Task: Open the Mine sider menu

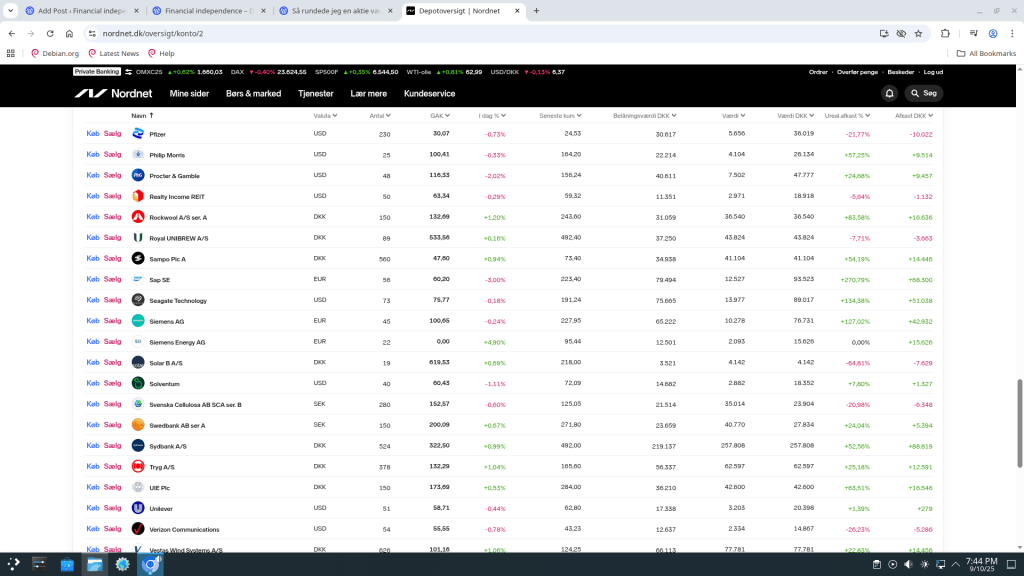Action: tap(189, 93)
